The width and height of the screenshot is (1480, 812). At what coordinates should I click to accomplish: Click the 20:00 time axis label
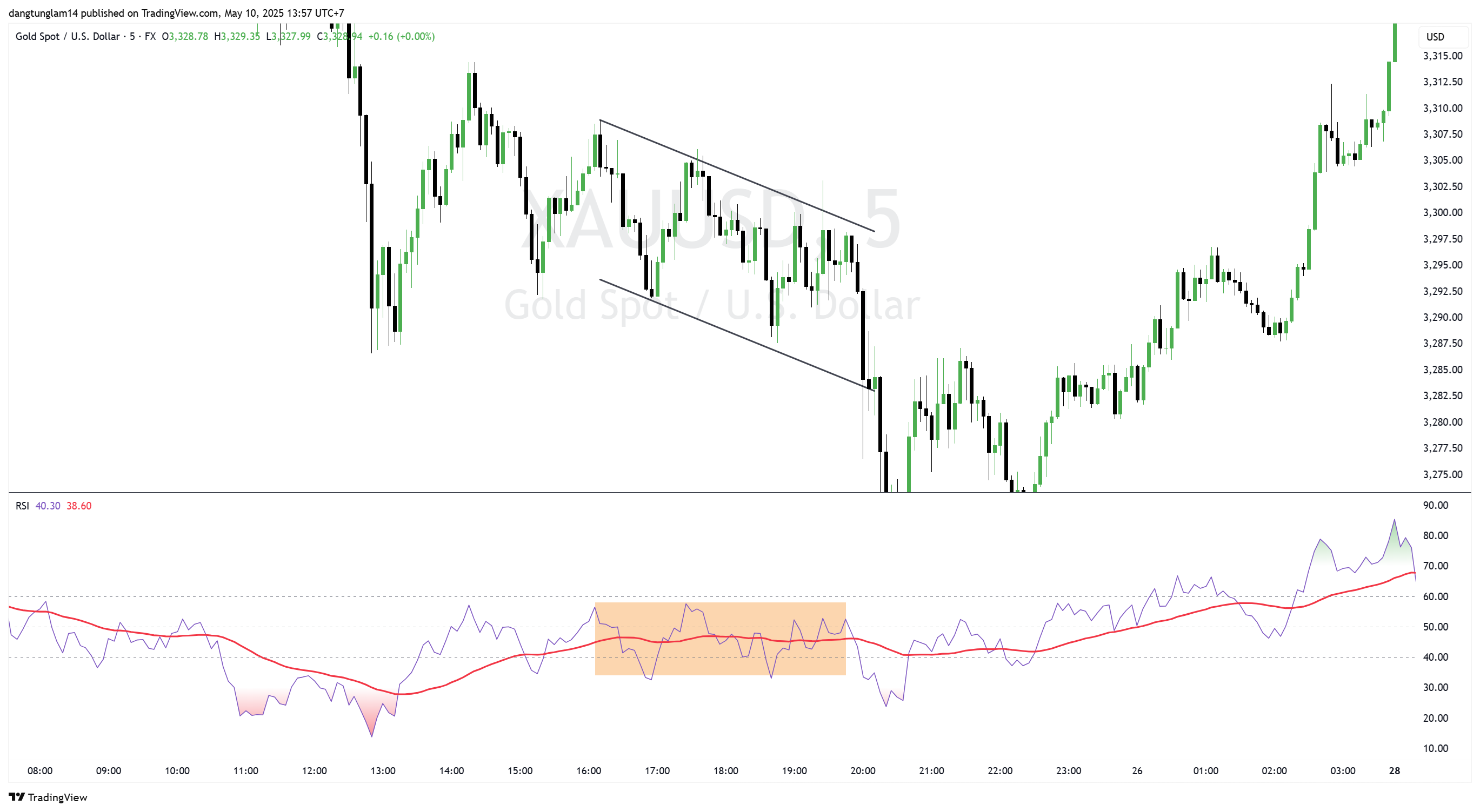[x=862, y=770]
